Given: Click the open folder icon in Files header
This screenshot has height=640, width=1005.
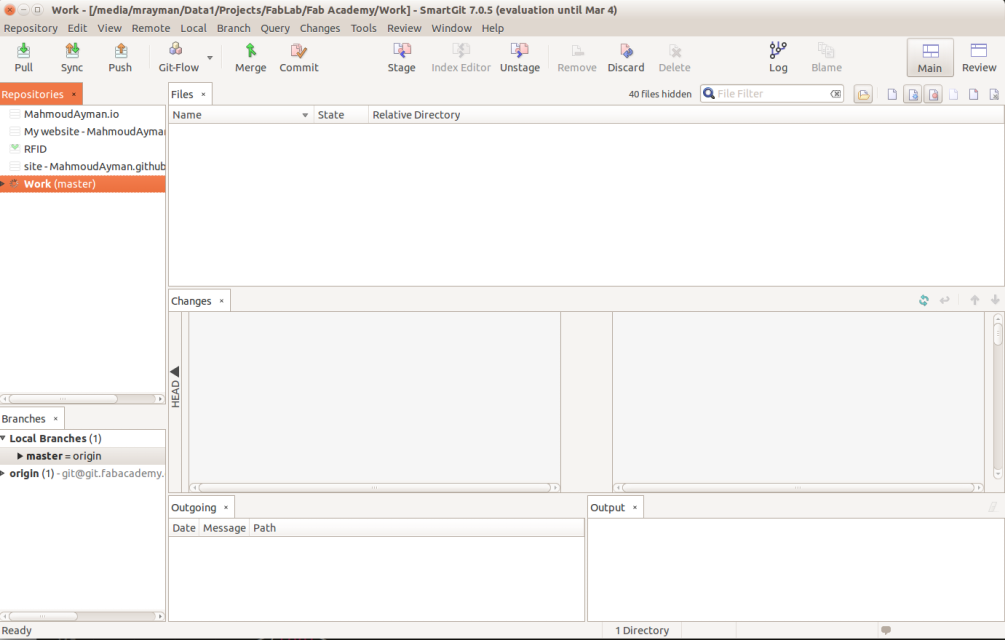Looking at the screenshot, I should (x=863, y=94).
